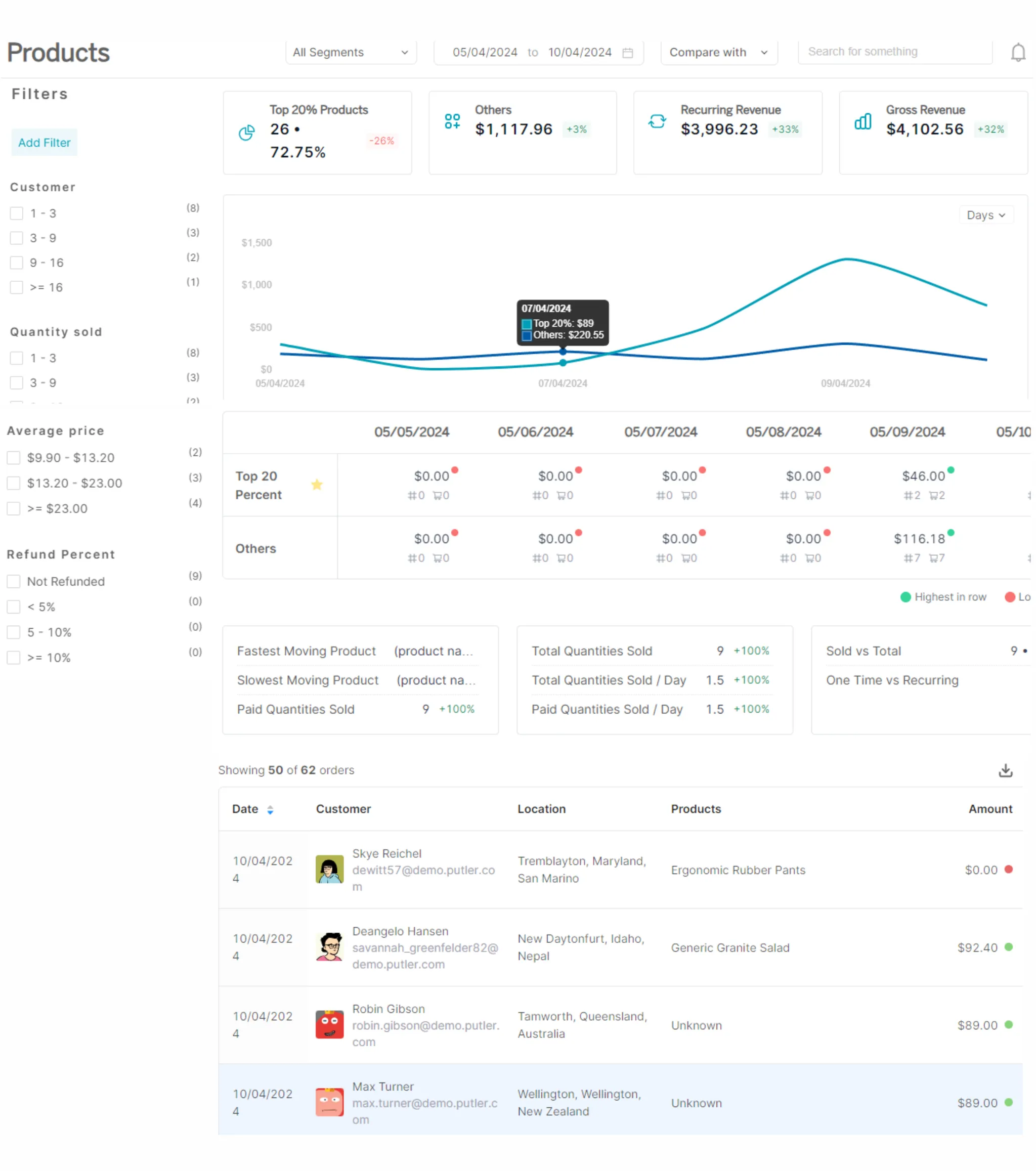Check the Customer 9 - 16 filter
The height and width of the screenshot is (1171, 1036).
[17, 263]
